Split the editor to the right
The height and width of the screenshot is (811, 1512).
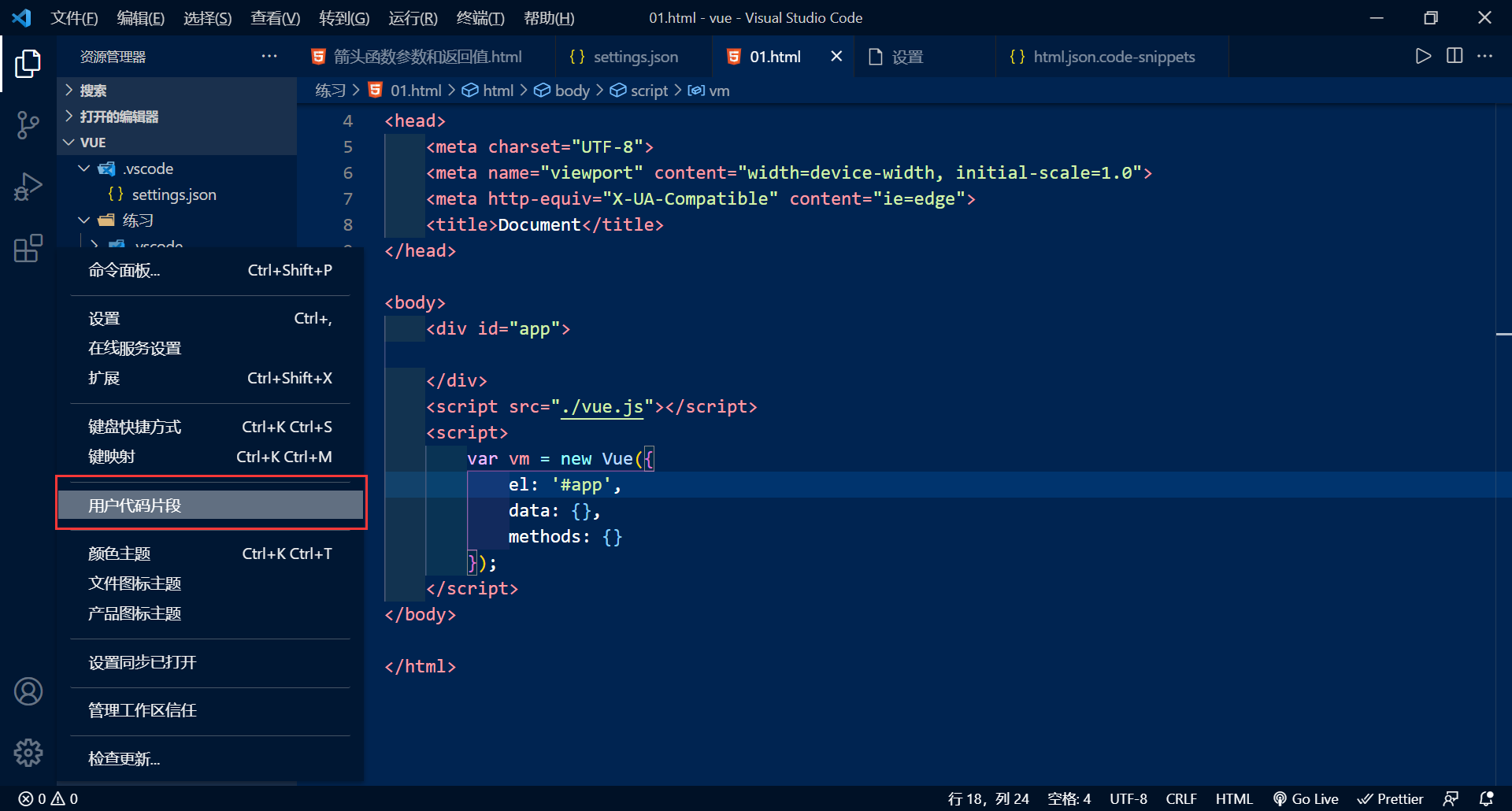(x=1454, y=56)
